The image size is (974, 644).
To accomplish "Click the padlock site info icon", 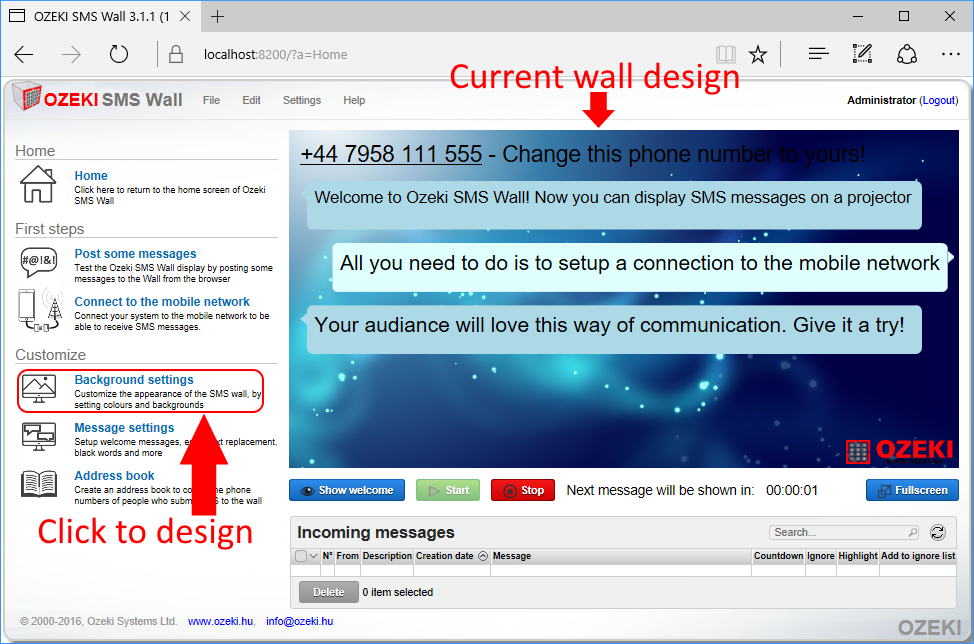I will (x=176, y=55).
